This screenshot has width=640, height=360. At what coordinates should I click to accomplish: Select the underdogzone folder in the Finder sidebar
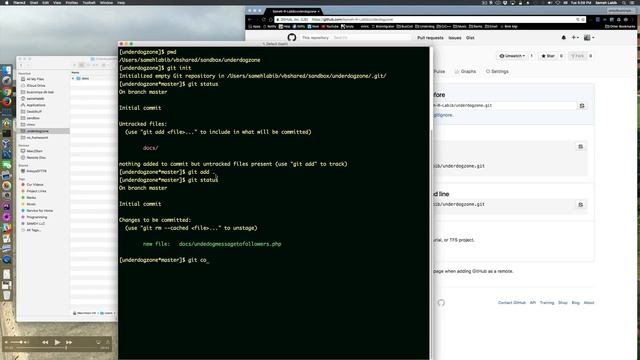pos(43,131)
